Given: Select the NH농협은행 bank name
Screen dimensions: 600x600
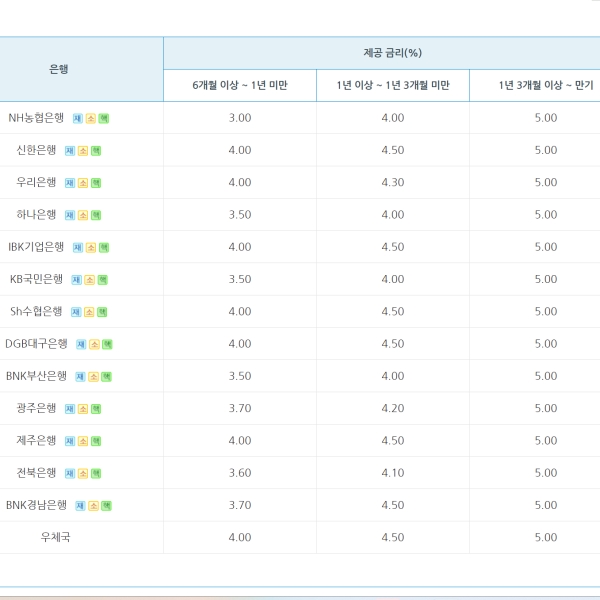Looking at the screenshot, I should (x=36, y=117).
